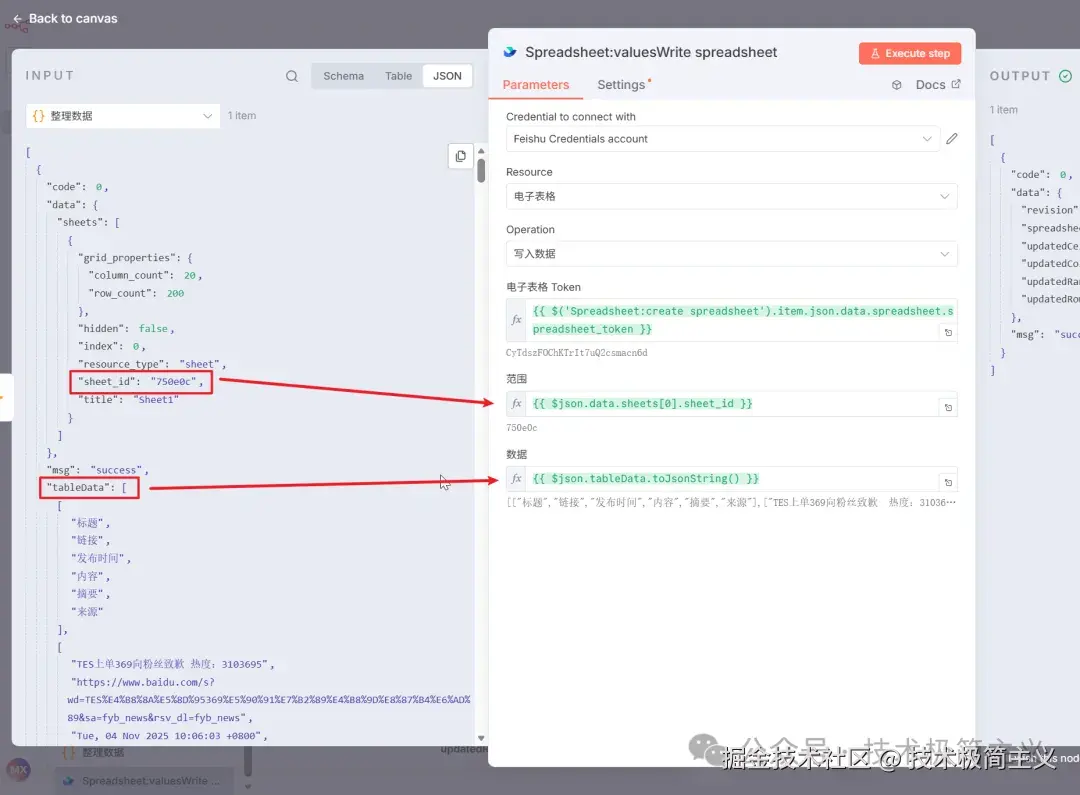
Task: Click the input scrollbar down arrow
Action: click(x=481, y=738)
